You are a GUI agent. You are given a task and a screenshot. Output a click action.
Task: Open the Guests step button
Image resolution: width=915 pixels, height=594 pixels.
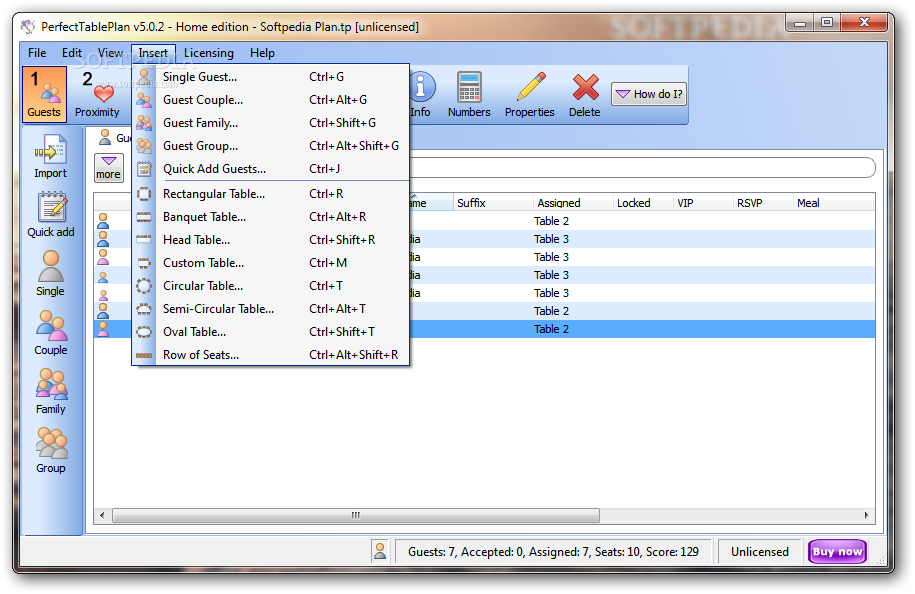[44, 94]
